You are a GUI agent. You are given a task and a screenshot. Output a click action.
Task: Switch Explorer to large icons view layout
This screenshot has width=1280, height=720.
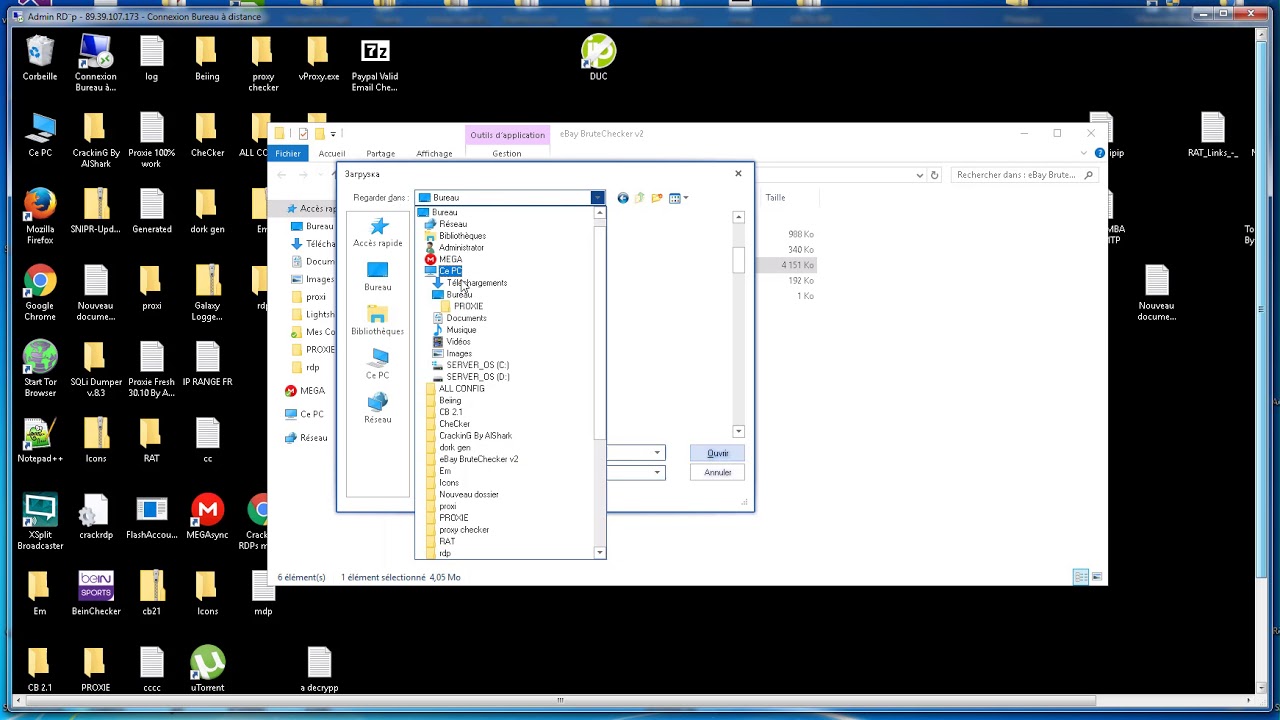click(1097, 577)
